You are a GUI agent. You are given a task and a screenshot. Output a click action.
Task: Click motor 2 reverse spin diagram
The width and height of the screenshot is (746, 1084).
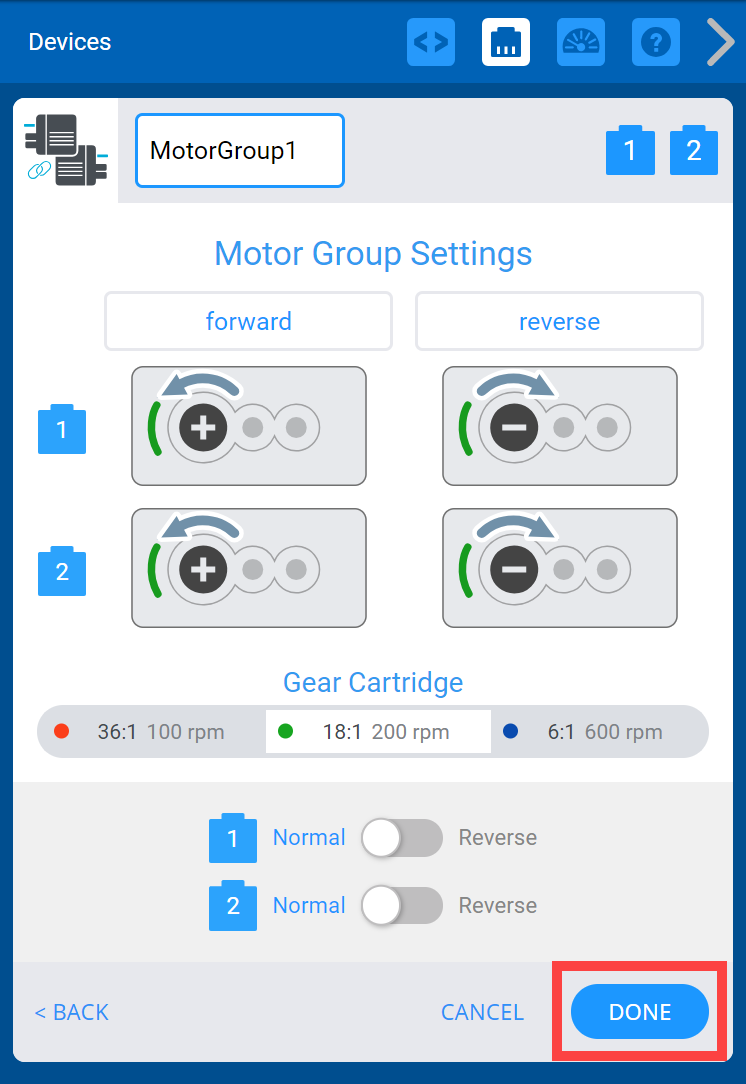point(559,568)
